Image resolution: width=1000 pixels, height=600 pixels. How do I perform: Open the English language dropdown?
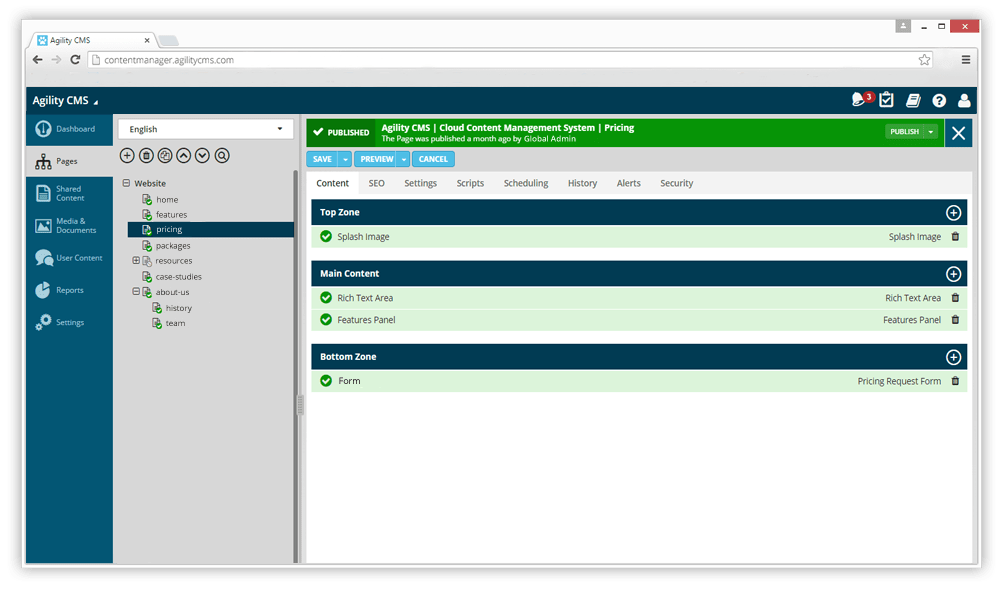tap(205, 128)
